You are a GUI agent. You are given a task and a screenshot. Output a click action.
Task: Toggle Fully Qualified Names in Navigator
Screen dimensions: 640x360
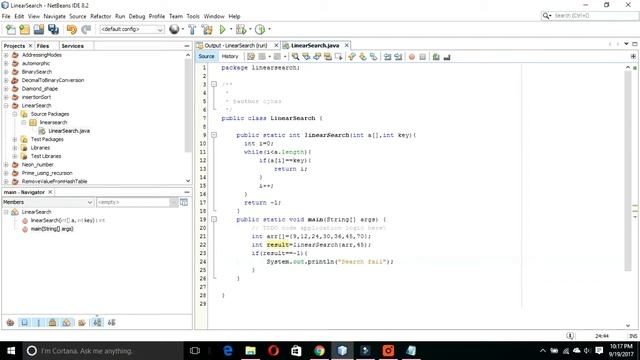coord(82,322)
